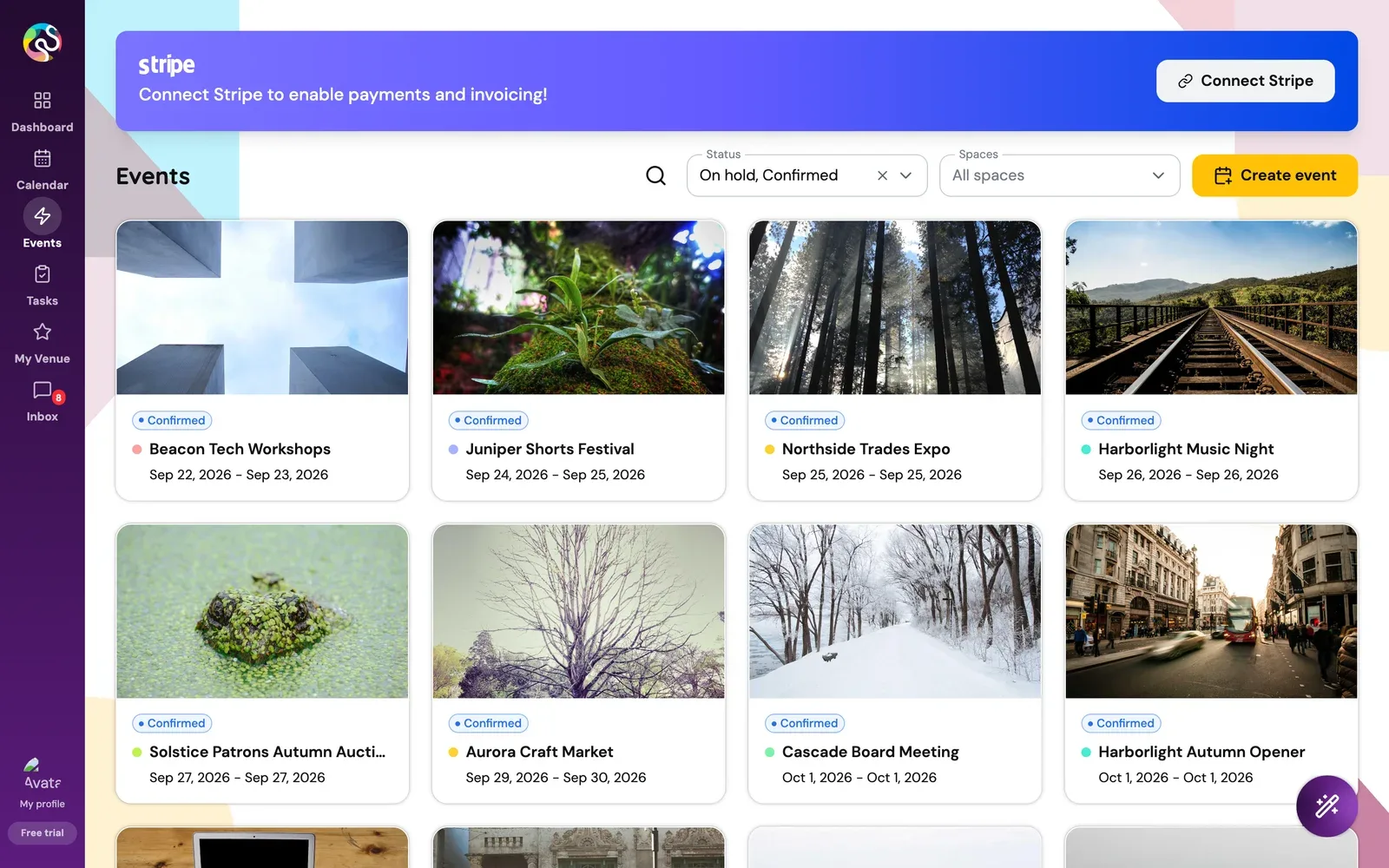Open the Inbox with 8 notifications
The width and height of the screenshot is (1389, 868).
[x=42, y=402]
